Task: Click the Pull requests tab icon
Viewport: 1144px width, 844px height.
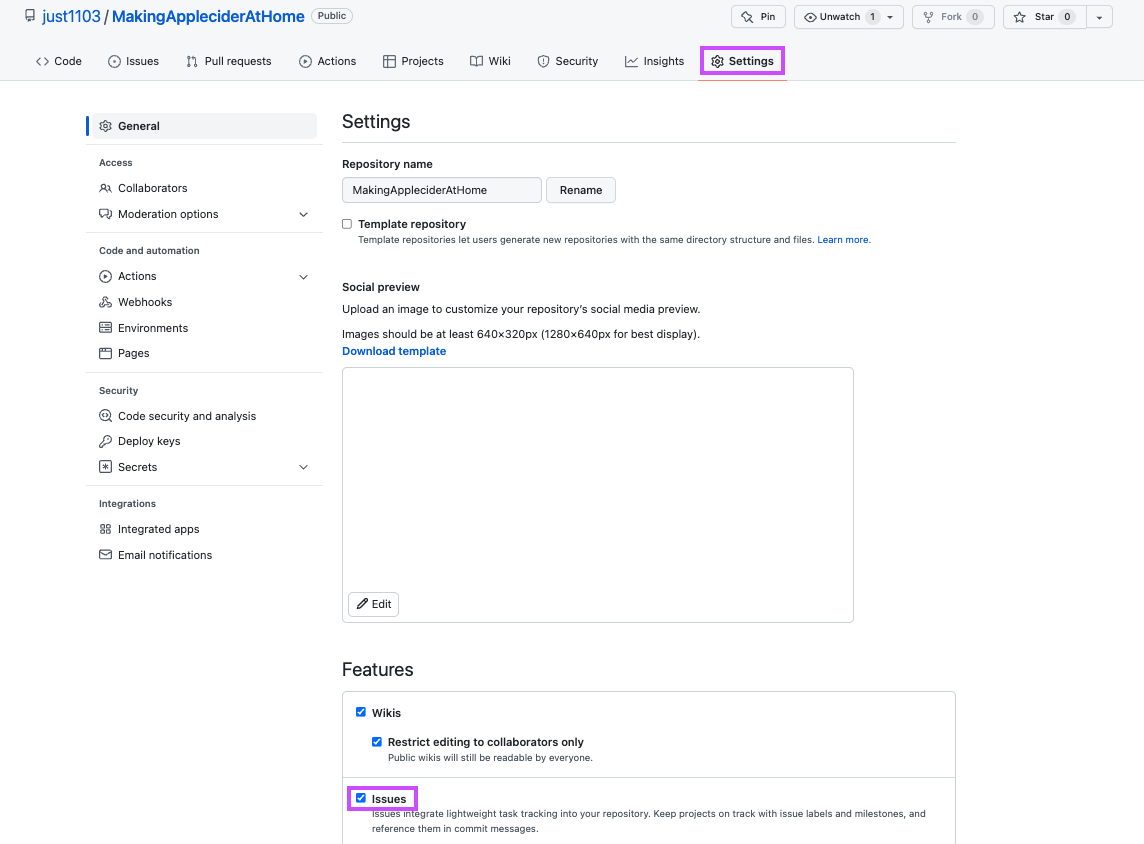Action: [192, 61]
